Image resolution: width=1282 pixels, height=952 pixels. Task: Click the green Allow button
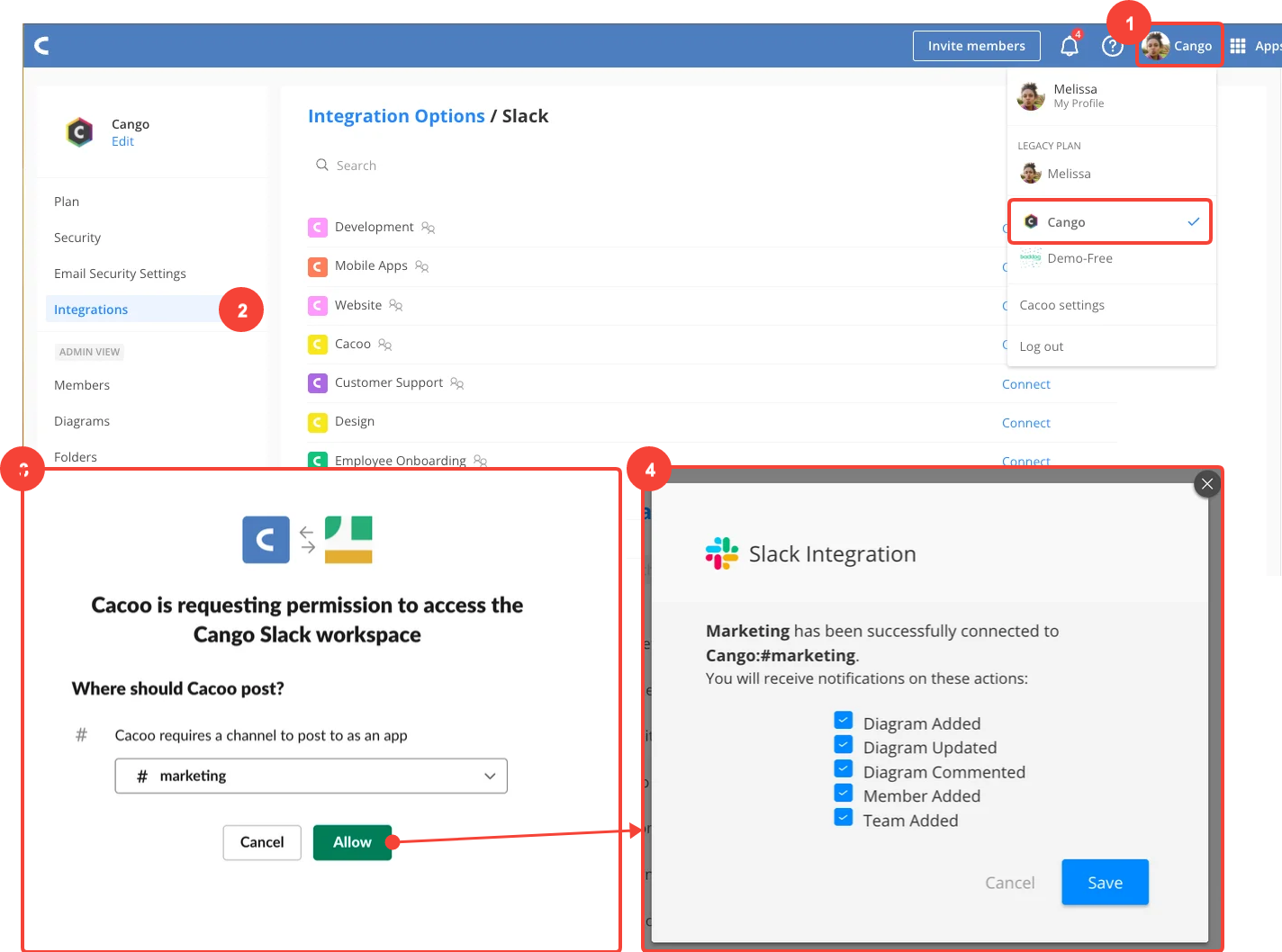(x=352, y=842)
